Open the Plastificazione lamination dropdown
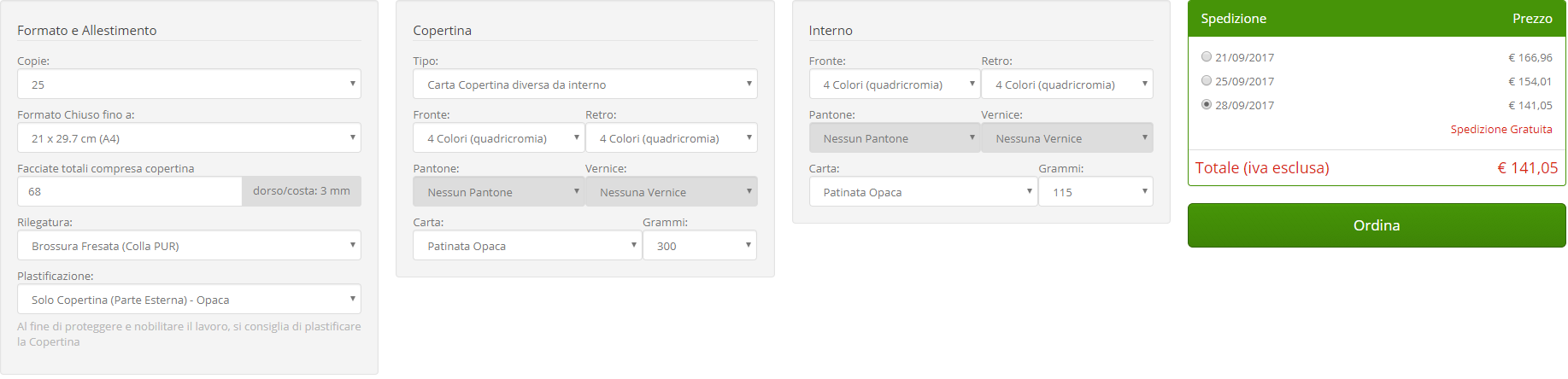This screenshot has height=379, width=1568. coord(189,300)
